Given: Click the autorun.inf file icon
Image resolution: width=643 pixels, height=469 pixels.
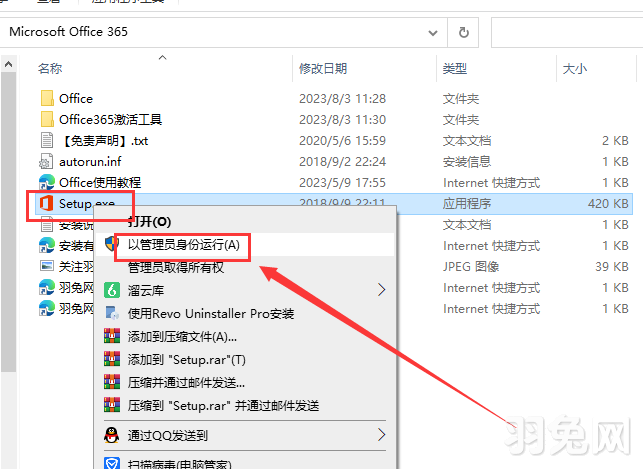Looking at the screenshot, I should click(x=46, y=162).
